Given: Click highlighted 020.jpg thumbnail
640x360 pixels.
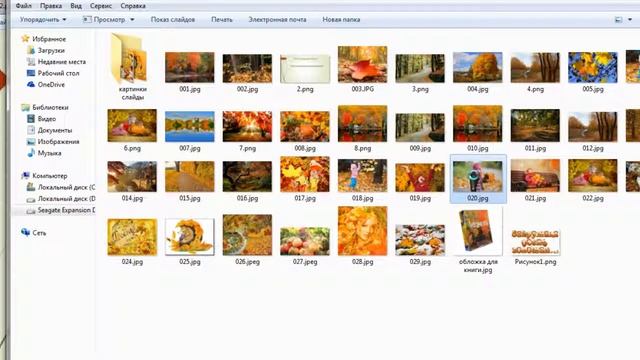Looking at the screenshot, I should 478,176.
